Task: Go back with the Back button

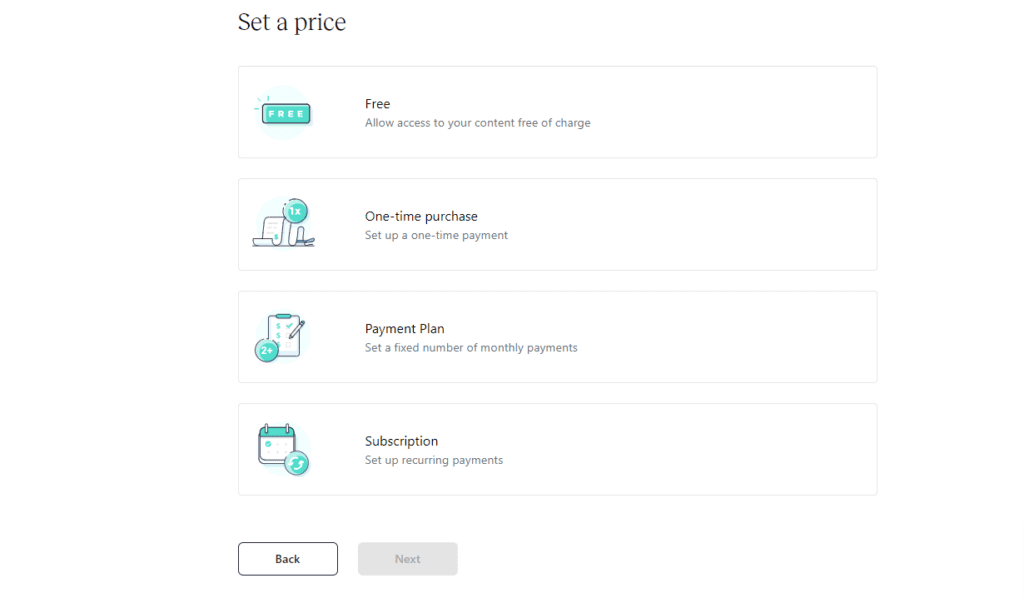Action: [x=288, y=559]
